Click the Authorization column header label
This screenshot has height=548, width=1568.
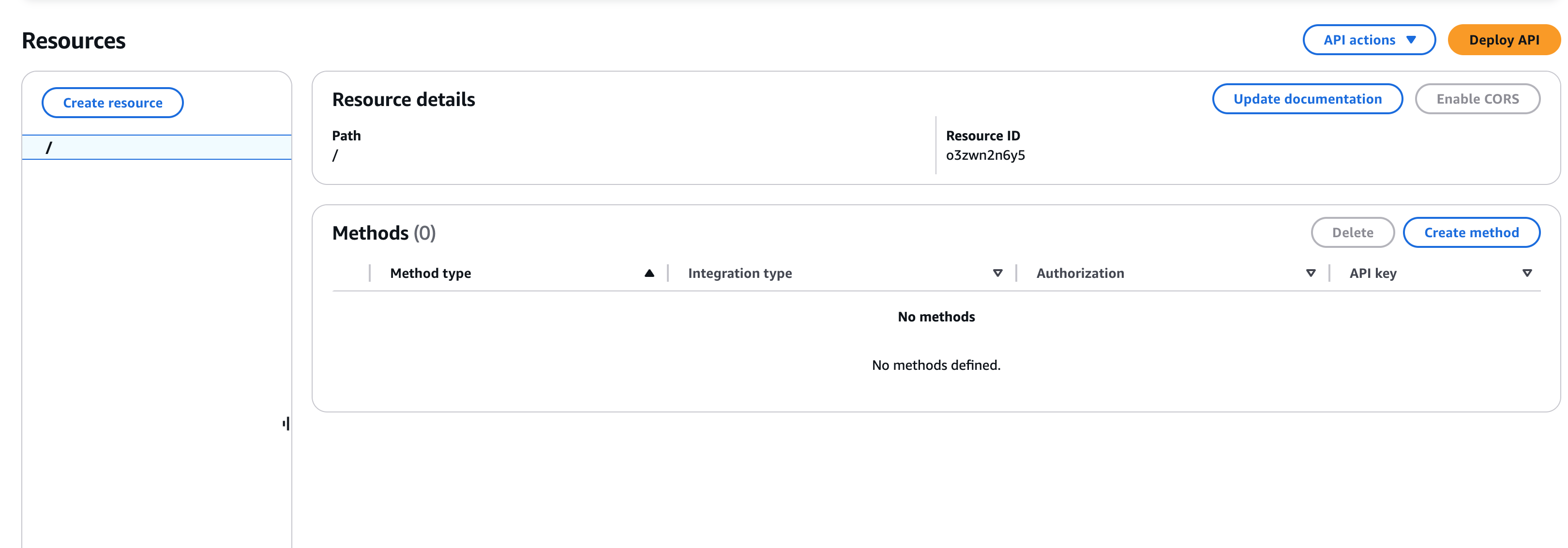coord(1080,273)
